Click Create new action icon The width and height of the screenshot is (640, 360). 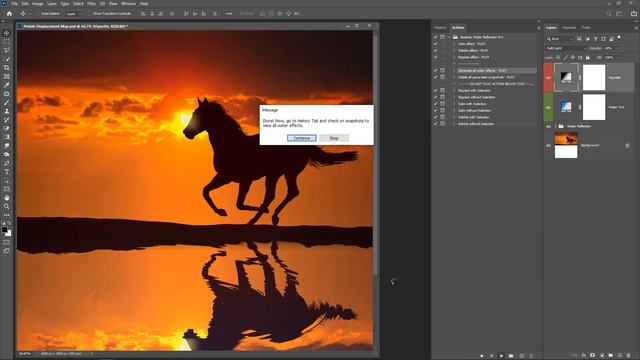click(x=521, y=356)
